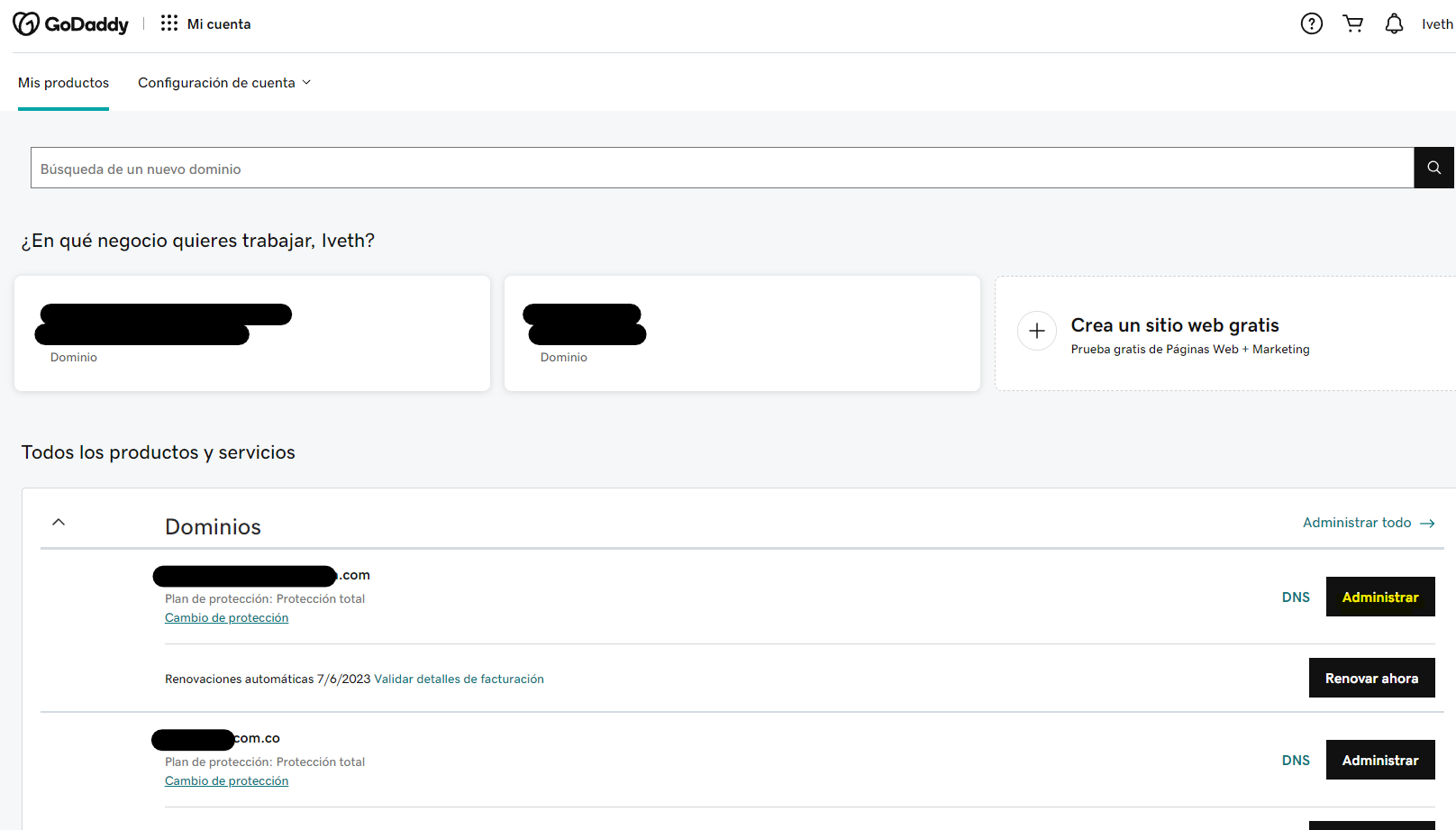Select the Mis productos tab
The image size is (1456, 830).
pyautogui.click(x=63, y=83)
